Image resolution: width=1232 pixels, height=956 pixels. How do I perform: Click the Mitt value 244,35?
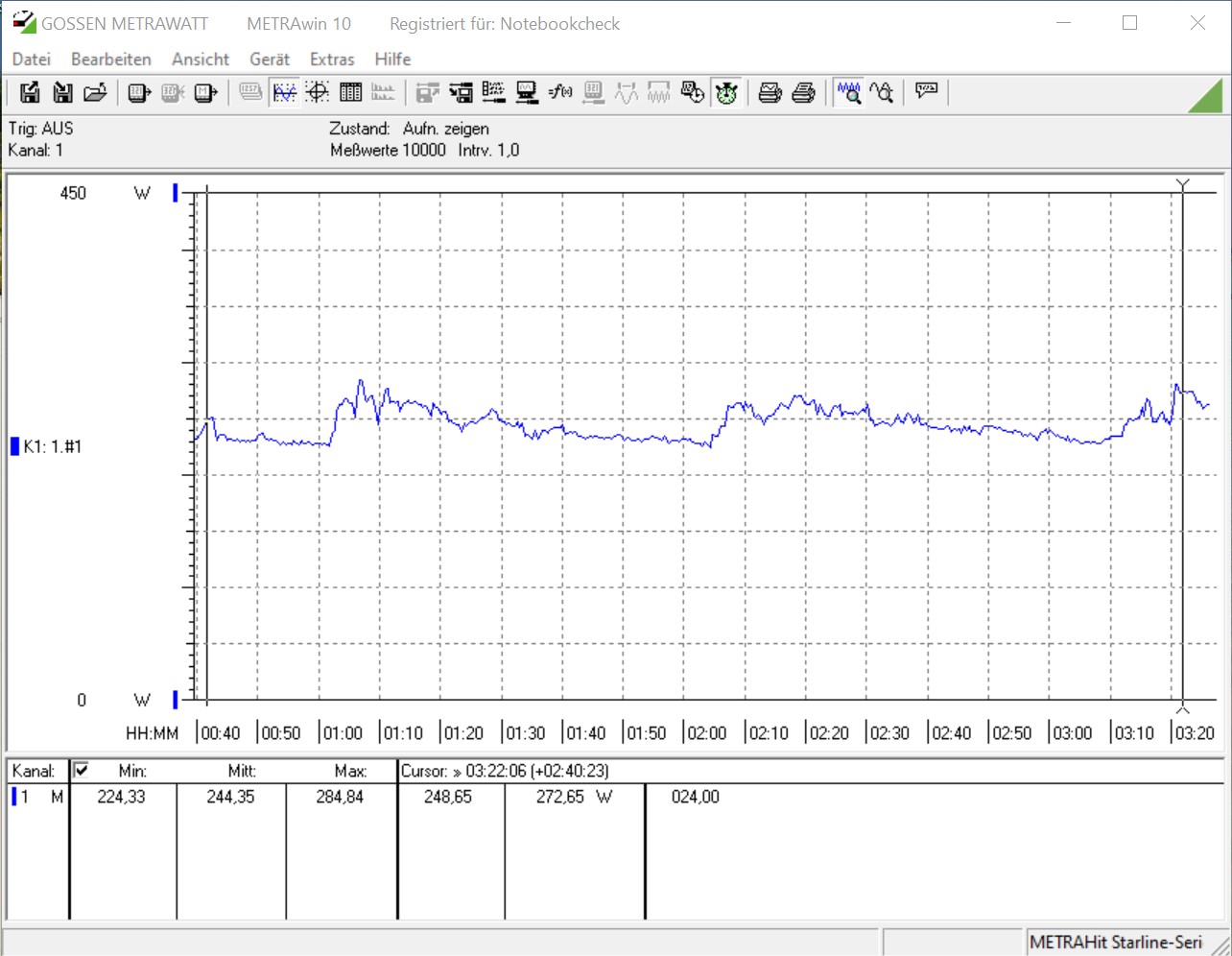[x=230, y=797]
